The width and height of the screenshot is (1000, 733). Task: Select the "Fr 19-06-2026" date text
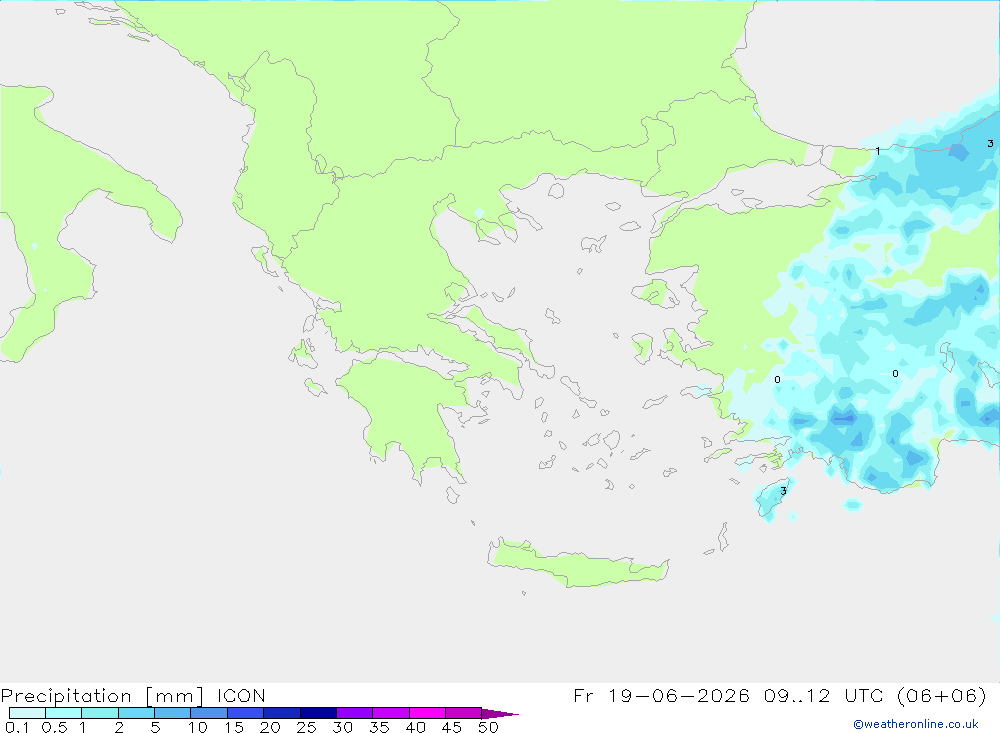[x=661, y=695]
